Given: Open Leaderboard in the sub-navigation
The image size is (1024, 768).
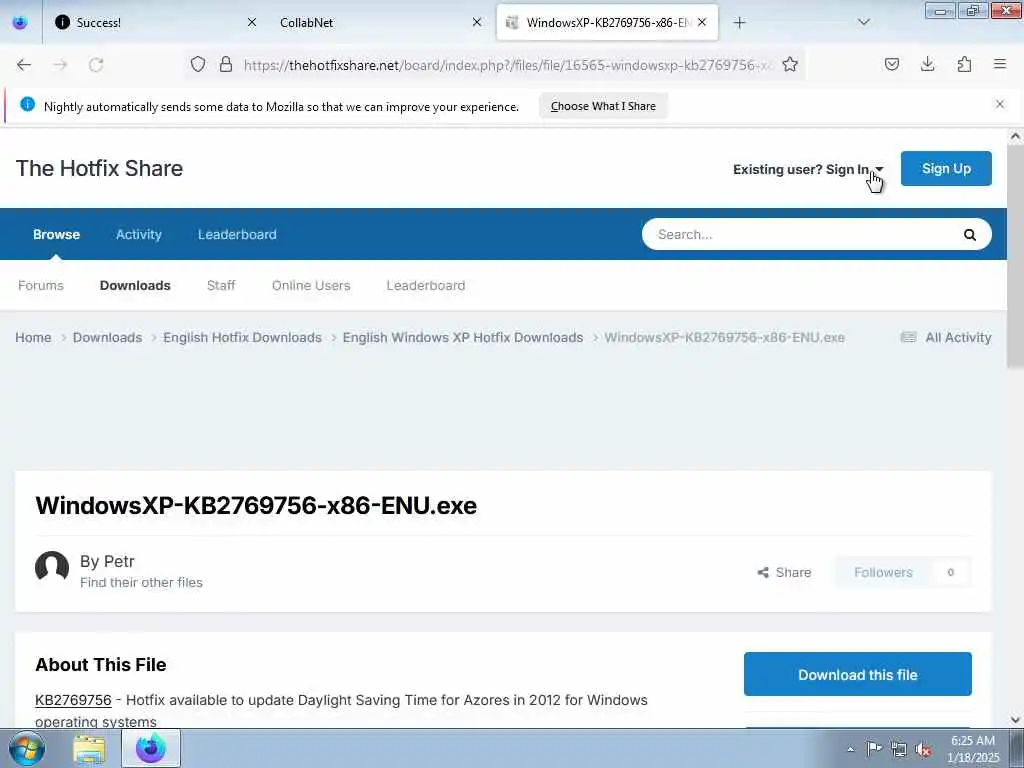Looking at the screenshot, I should coord(426,285).
